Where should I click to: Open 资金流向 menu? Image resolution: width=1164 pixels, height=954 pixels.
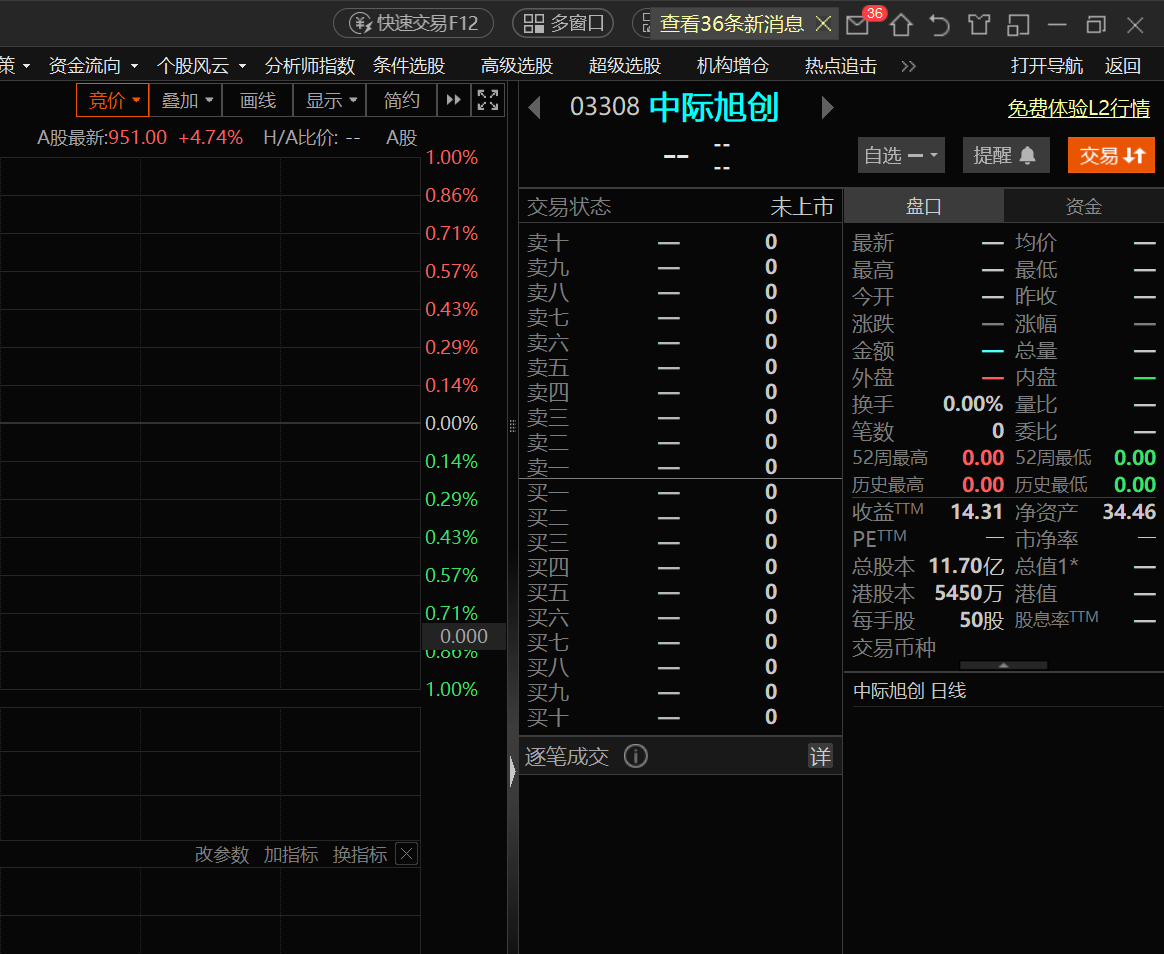[94, 66]
